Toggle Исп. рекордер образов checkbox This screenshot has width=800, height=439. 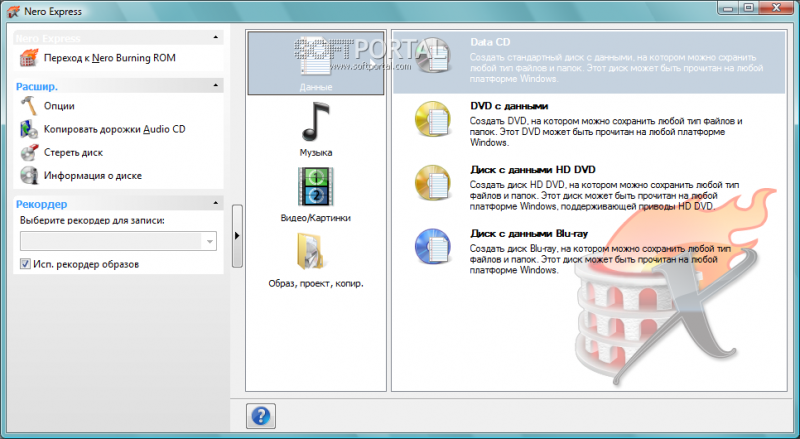(25, 264)
